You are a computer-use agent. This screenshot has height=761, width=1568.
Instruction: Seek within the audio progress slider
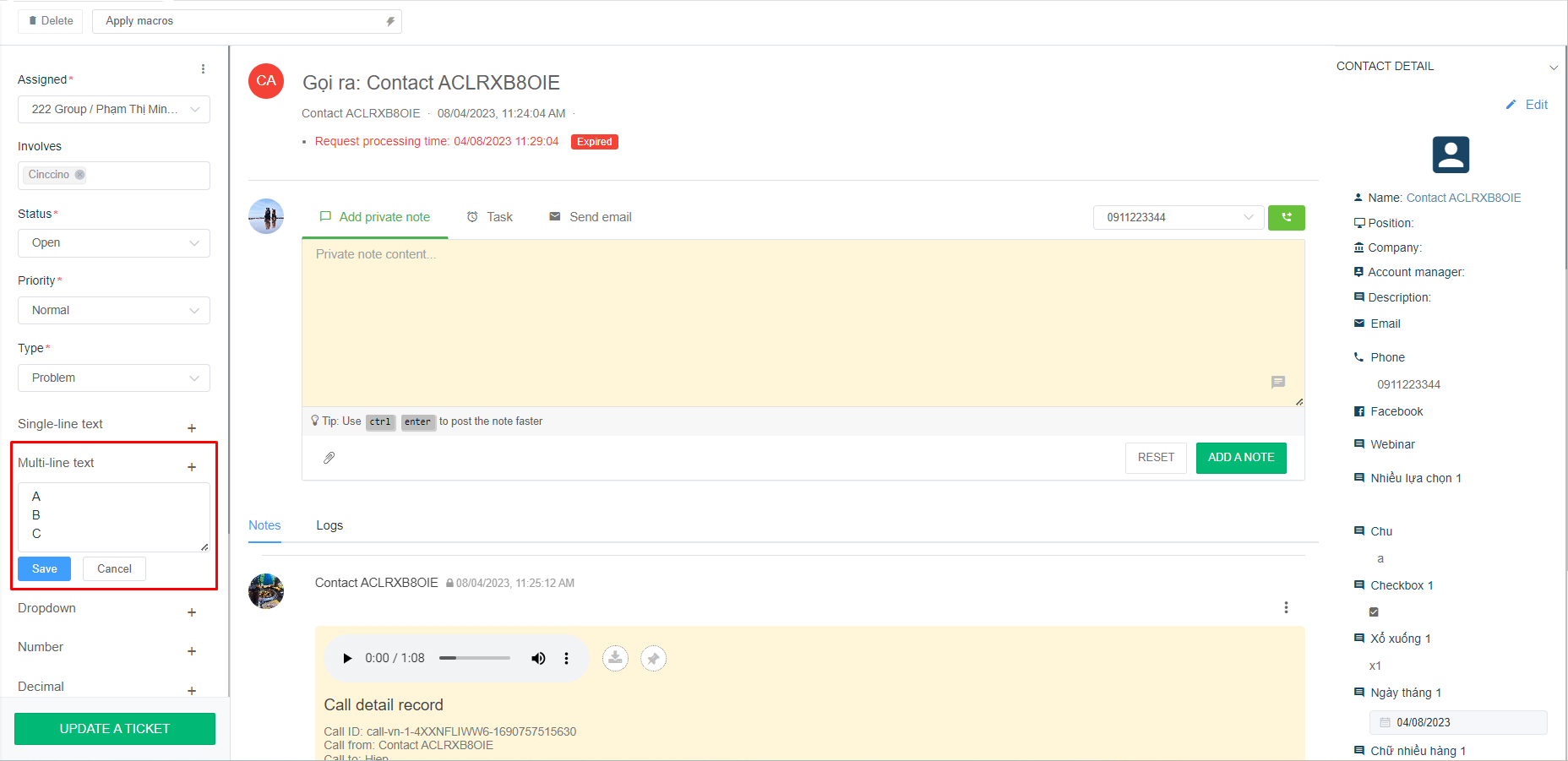(x=475, y=658)
